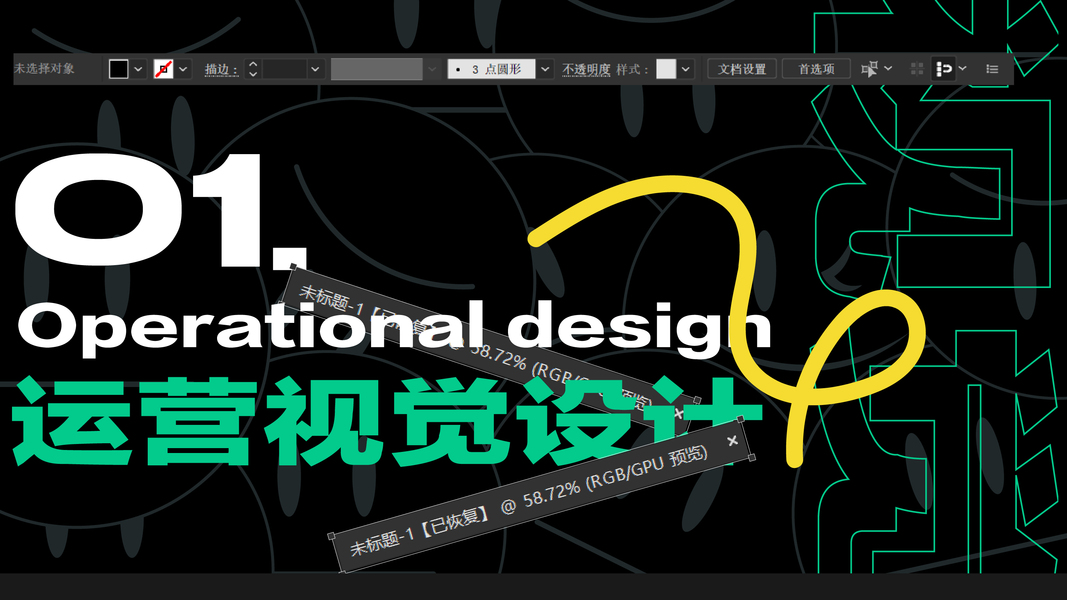Click the align to selection icon

tap(944, 69)
